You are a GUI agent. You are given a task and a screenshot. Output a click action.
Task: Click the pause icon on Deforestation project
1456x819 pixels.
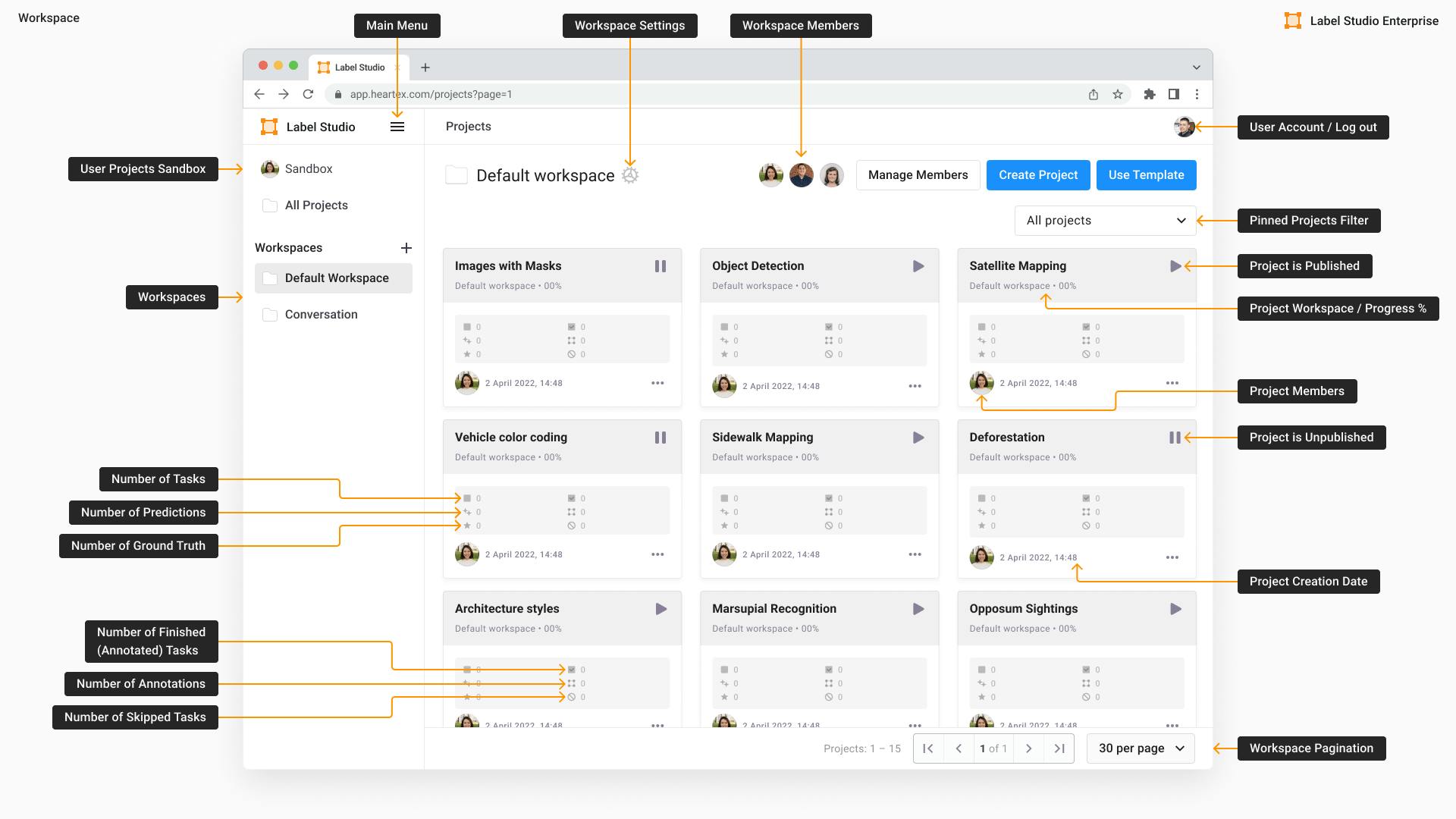coord(1173,437)
